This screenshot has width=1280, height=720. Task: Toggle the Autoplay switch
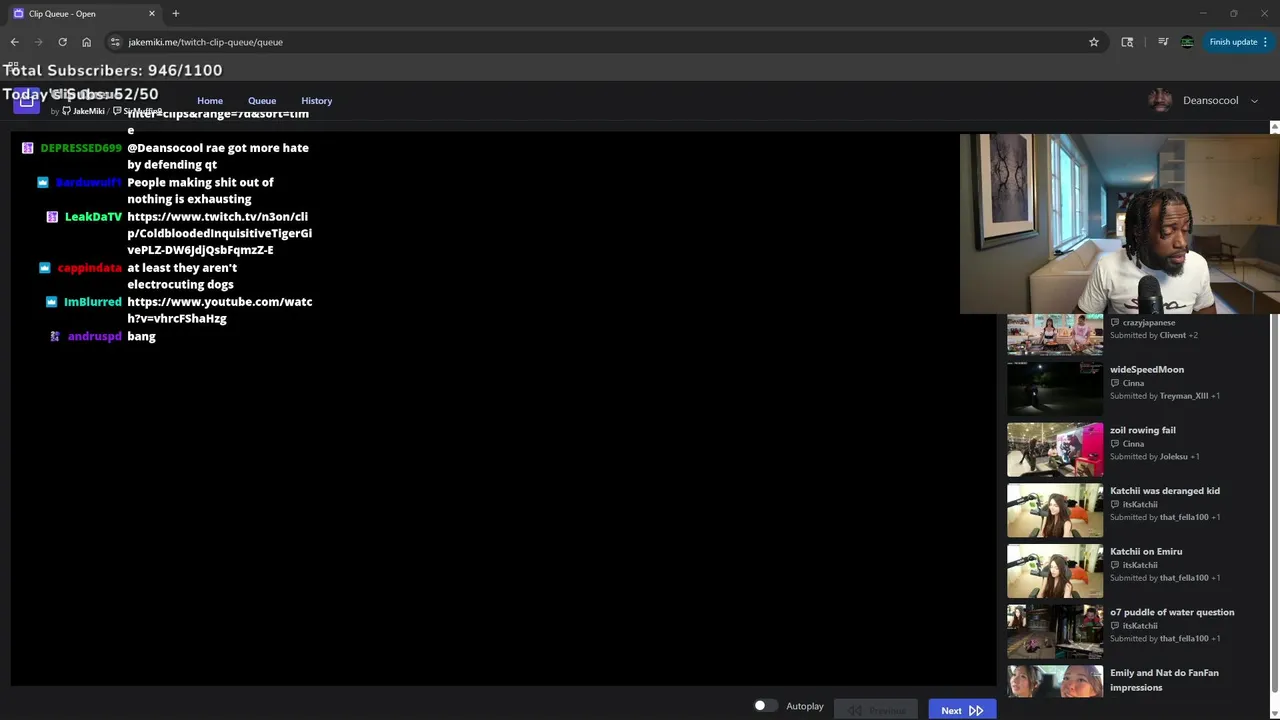[765, 706]
